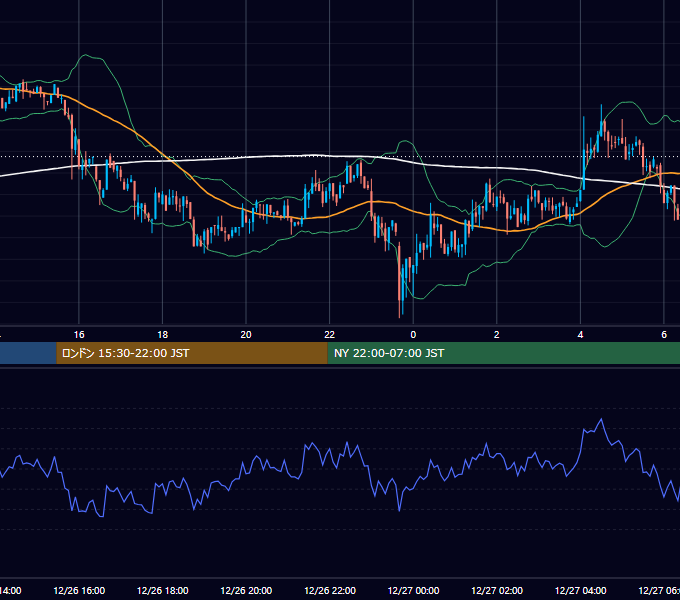Click the 22 hour label on the price chart axis

[330, 335]
